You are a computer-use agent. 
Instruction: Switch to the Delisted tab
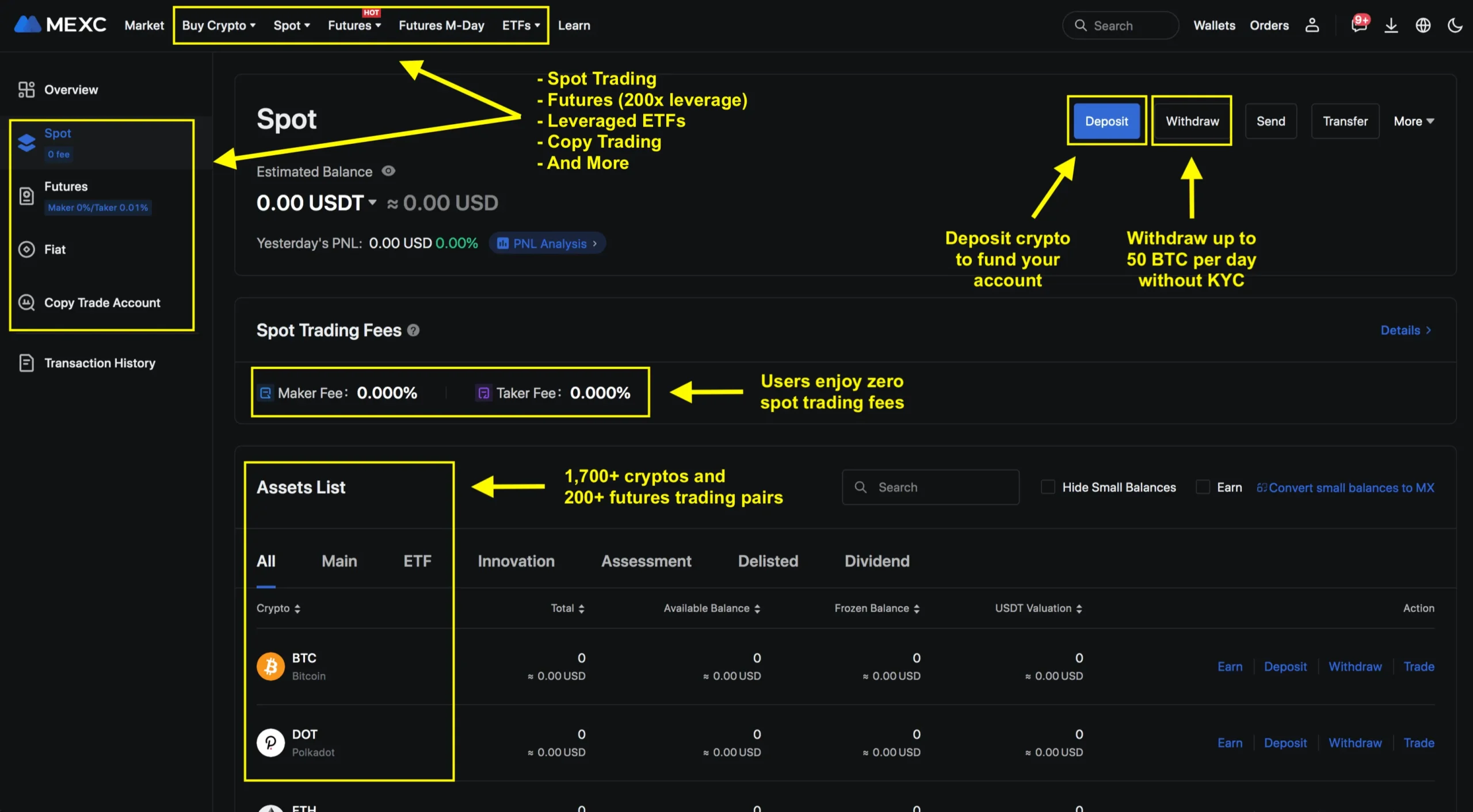point(768,561)
